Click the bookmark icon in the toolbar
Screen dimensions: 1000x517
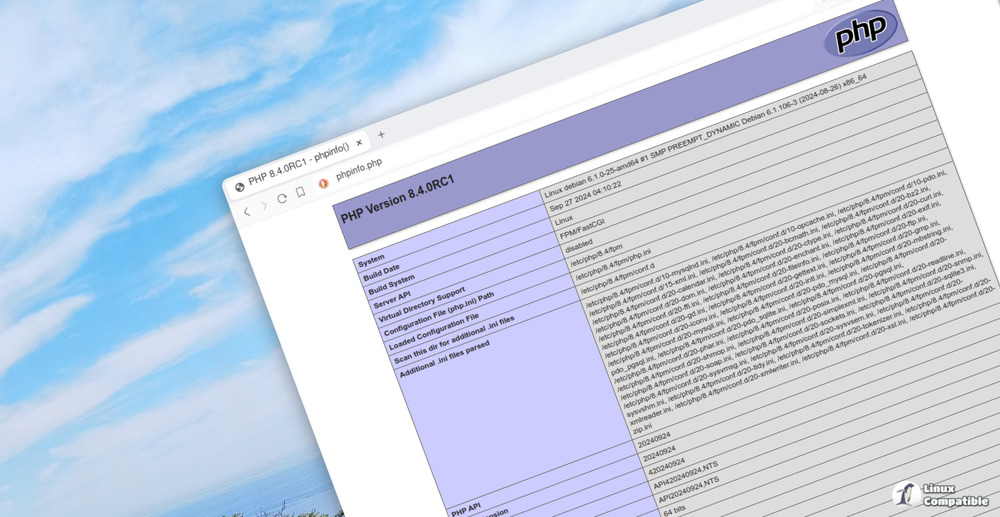pos(300,192)
